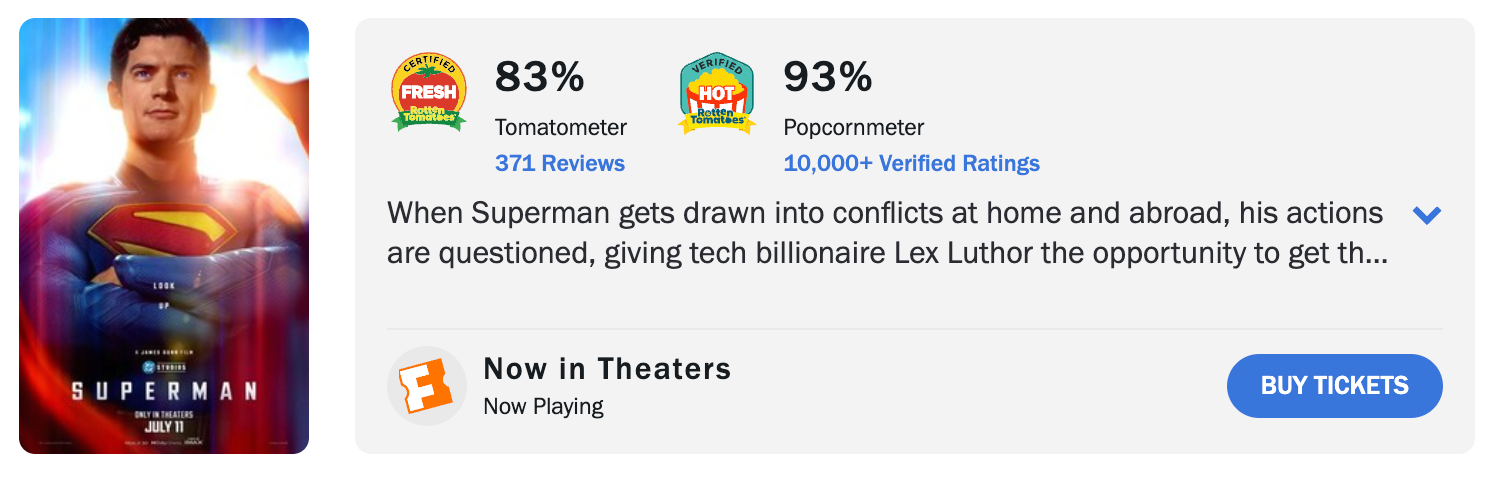
Task: Open the 10,000+ Verified Ratings link
Action: click(911, 163)
